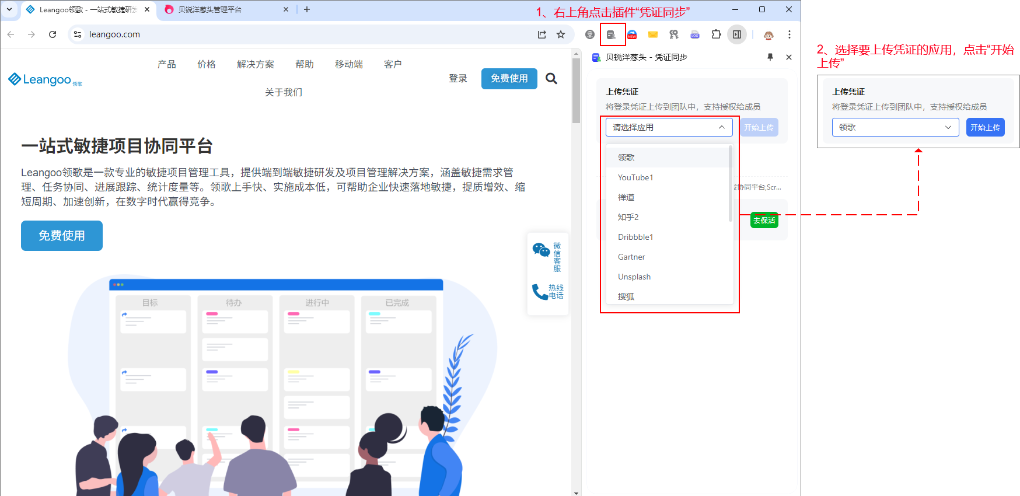Click the 登录 link
The width and height of the screenshot is (1020, 496).
click(458, 78)
